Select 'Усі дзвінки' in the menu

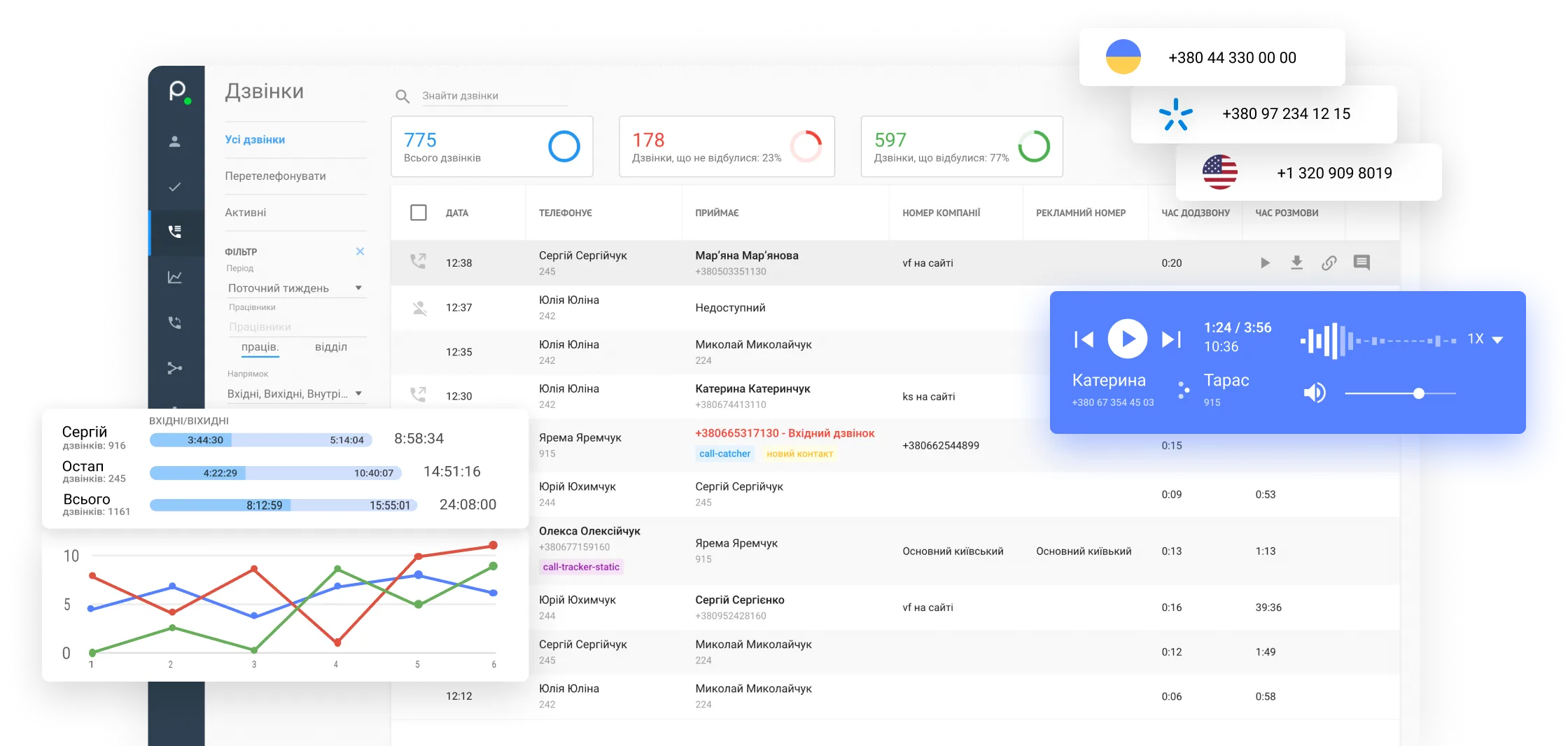pyautogui.click(x=255, y=140)
